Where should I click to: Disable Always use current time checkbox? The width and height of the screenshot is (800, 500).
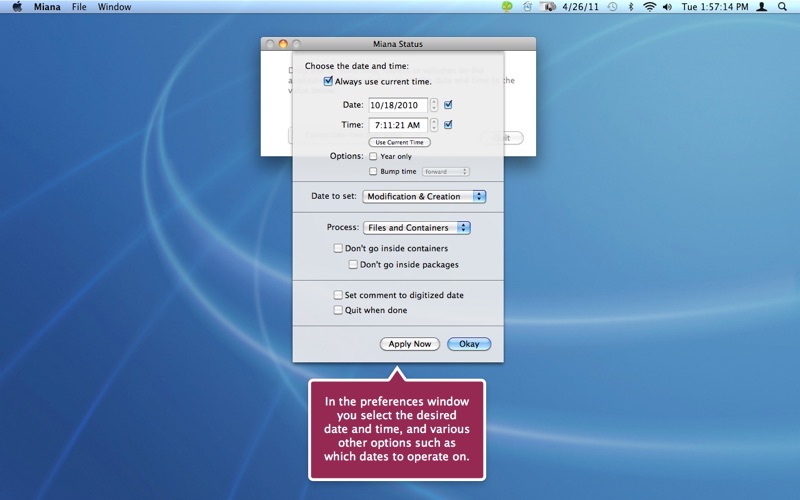point(328,81)
